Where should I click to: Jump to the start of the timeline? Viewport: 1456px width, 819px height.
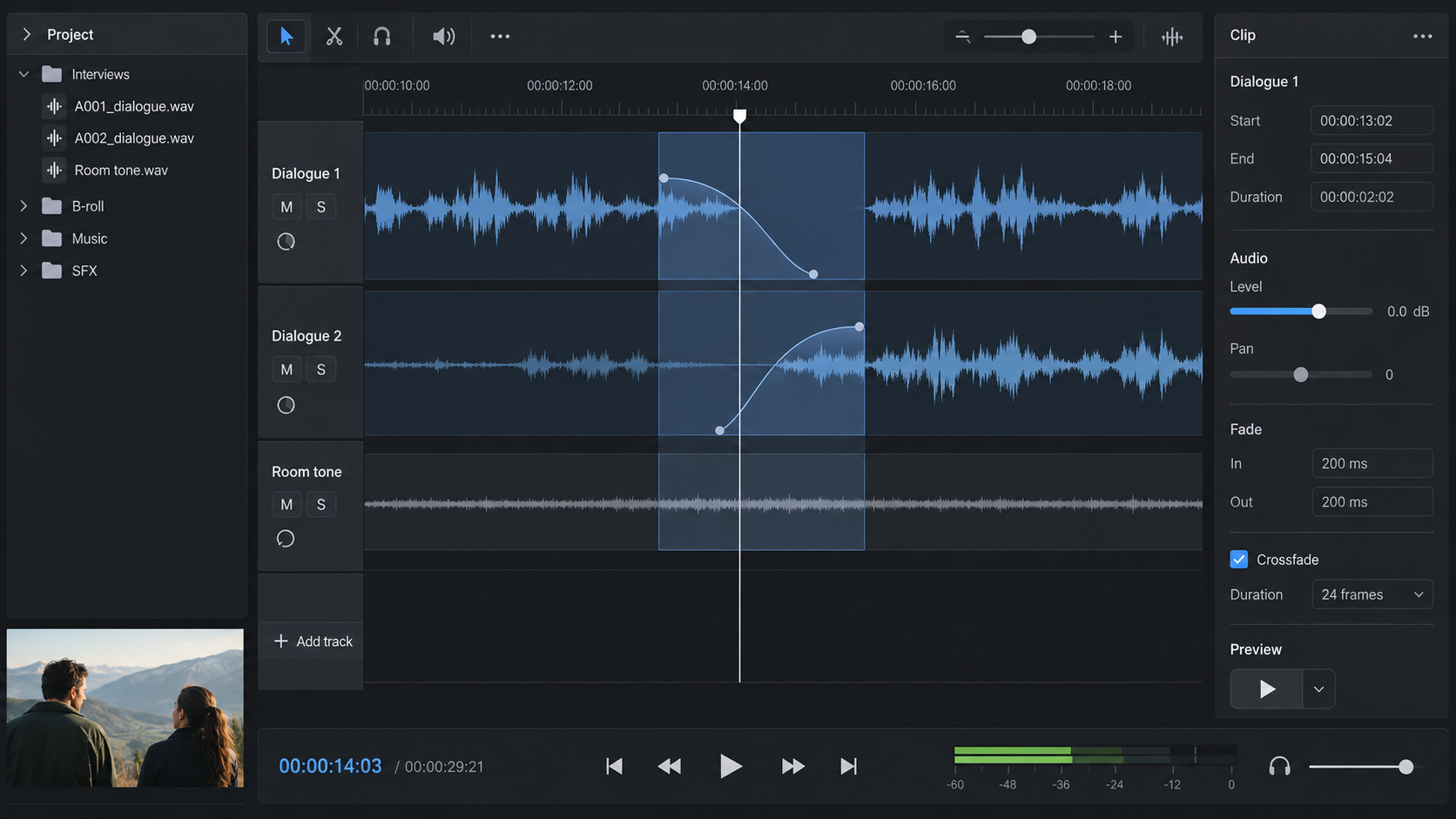pos(614,766)
